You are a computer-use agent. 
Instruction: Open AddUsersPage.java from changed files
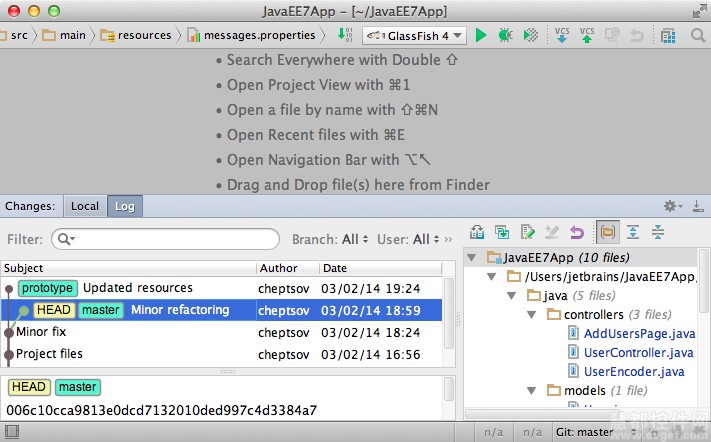(x=639, y=334)
